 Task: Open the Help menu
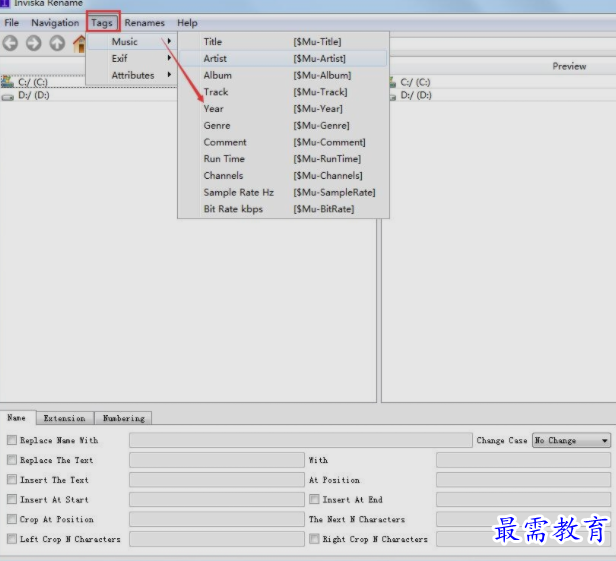[x=187, y=23]
